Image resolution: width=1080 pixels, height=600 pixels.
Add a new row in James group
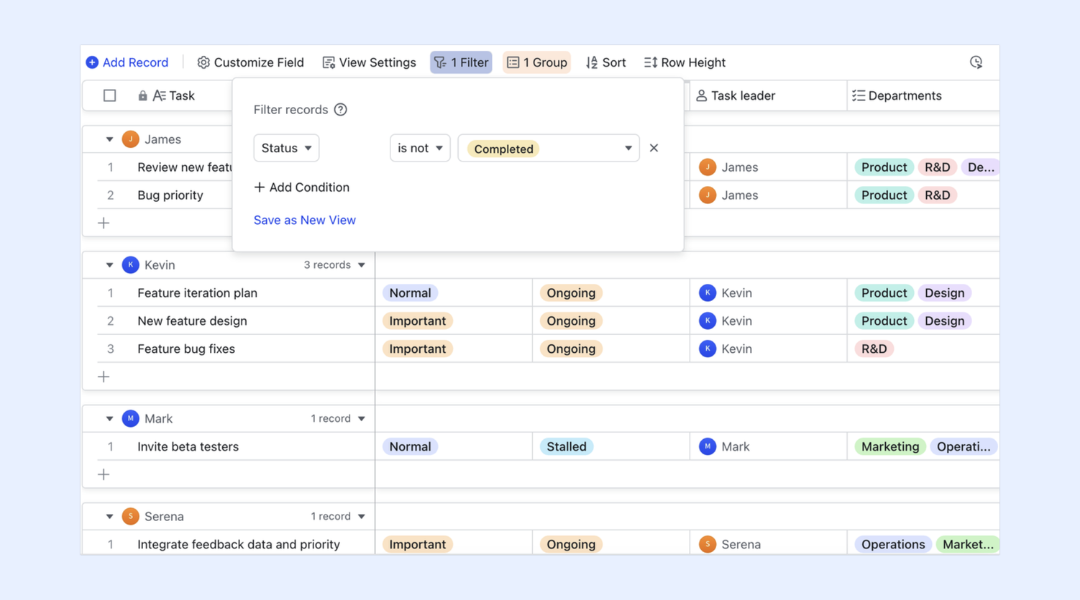click(103, 223)
